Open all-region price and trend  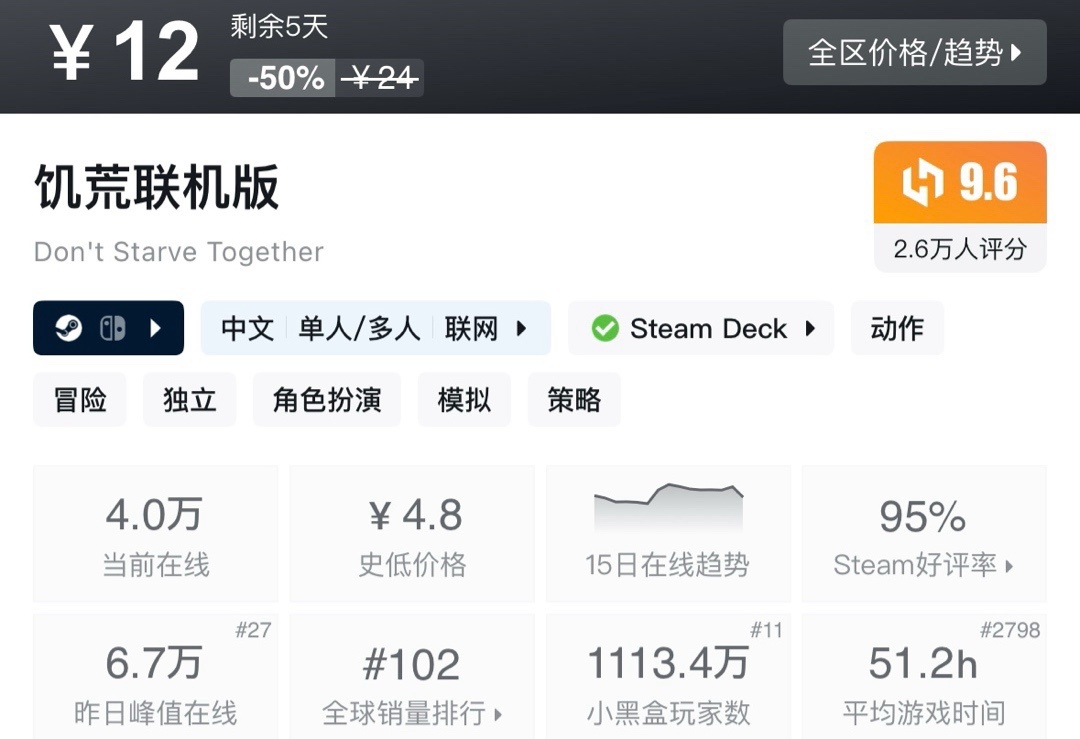click(x=914, y=52)
